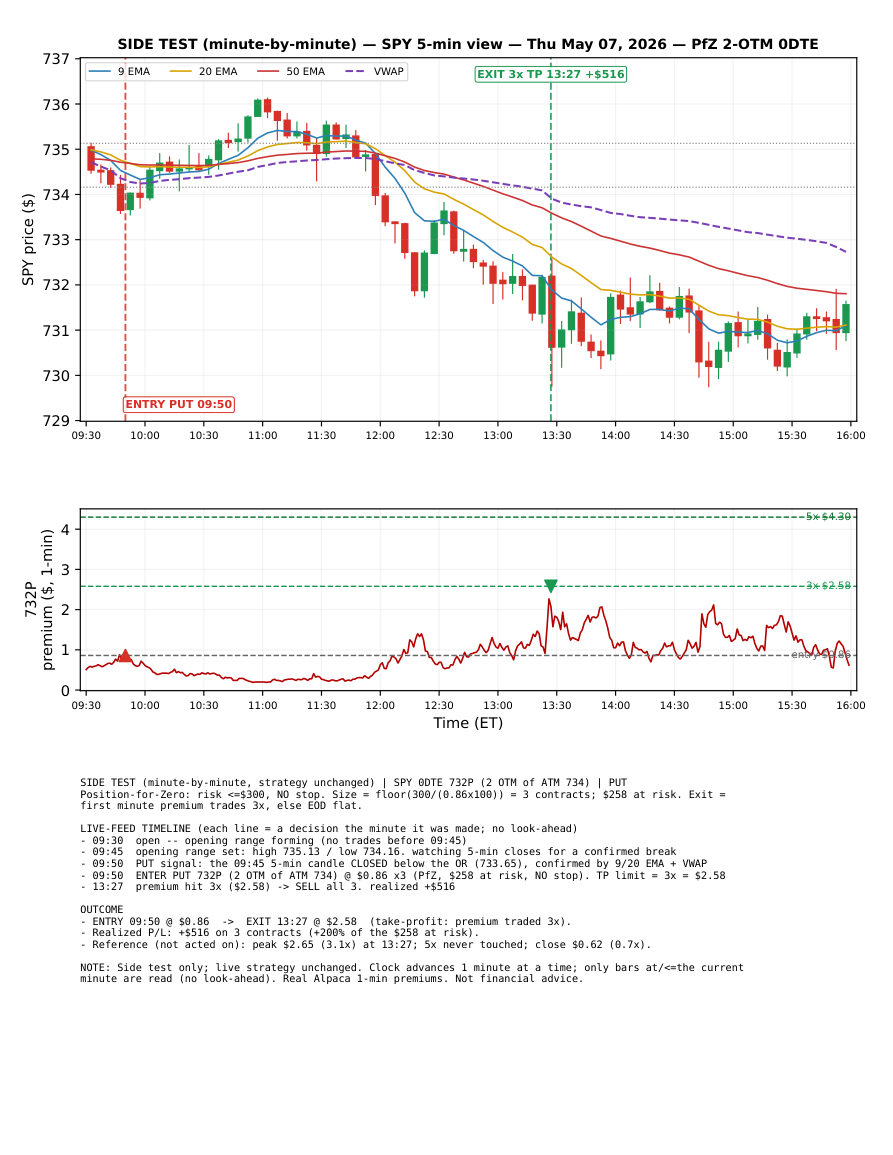Click the ENTRY PUT 09:50 label
The height and width of the screenshot is (1155, 893).
coord(179,404)
